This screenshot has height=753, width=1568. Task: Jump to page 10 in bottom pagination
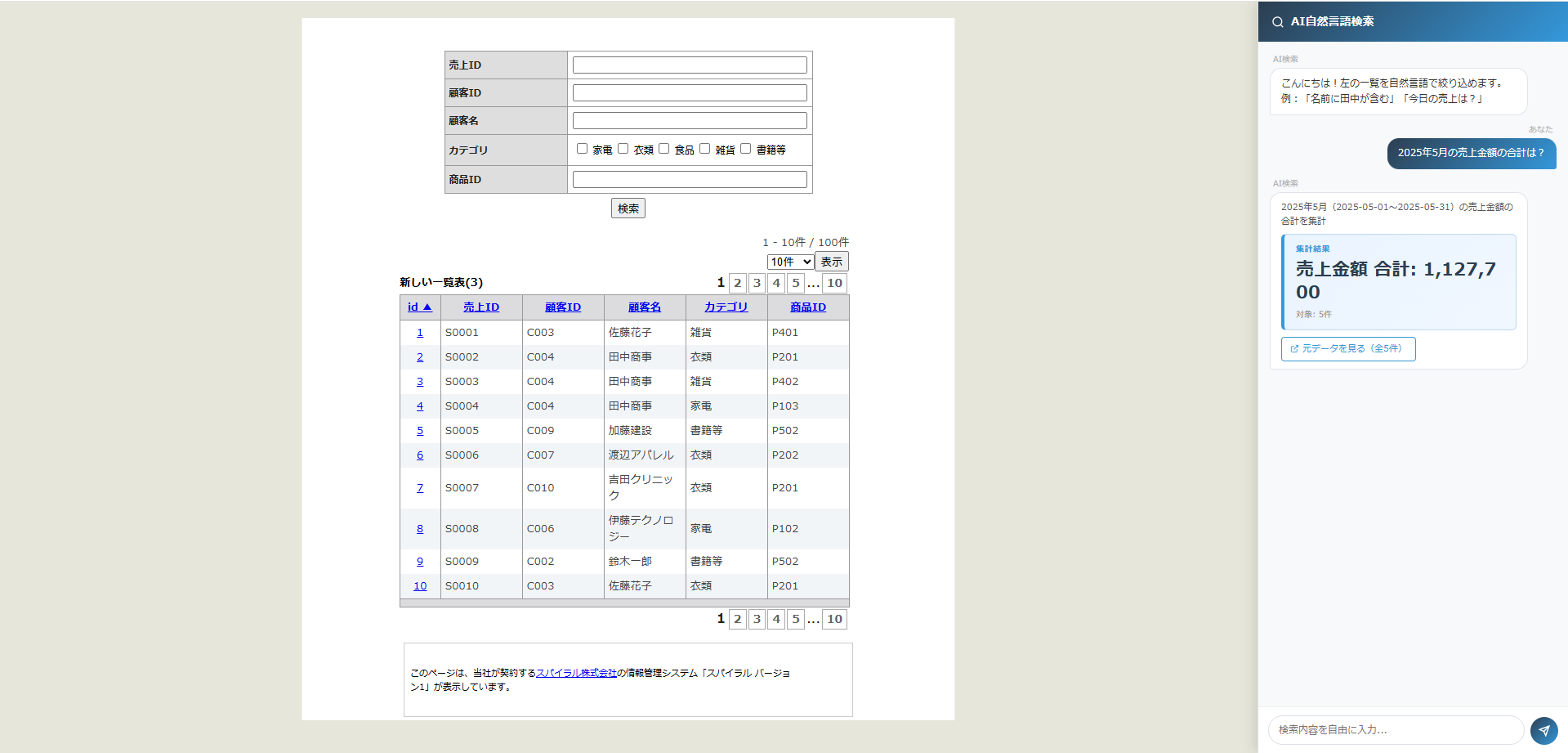click(x=834, y=619)
